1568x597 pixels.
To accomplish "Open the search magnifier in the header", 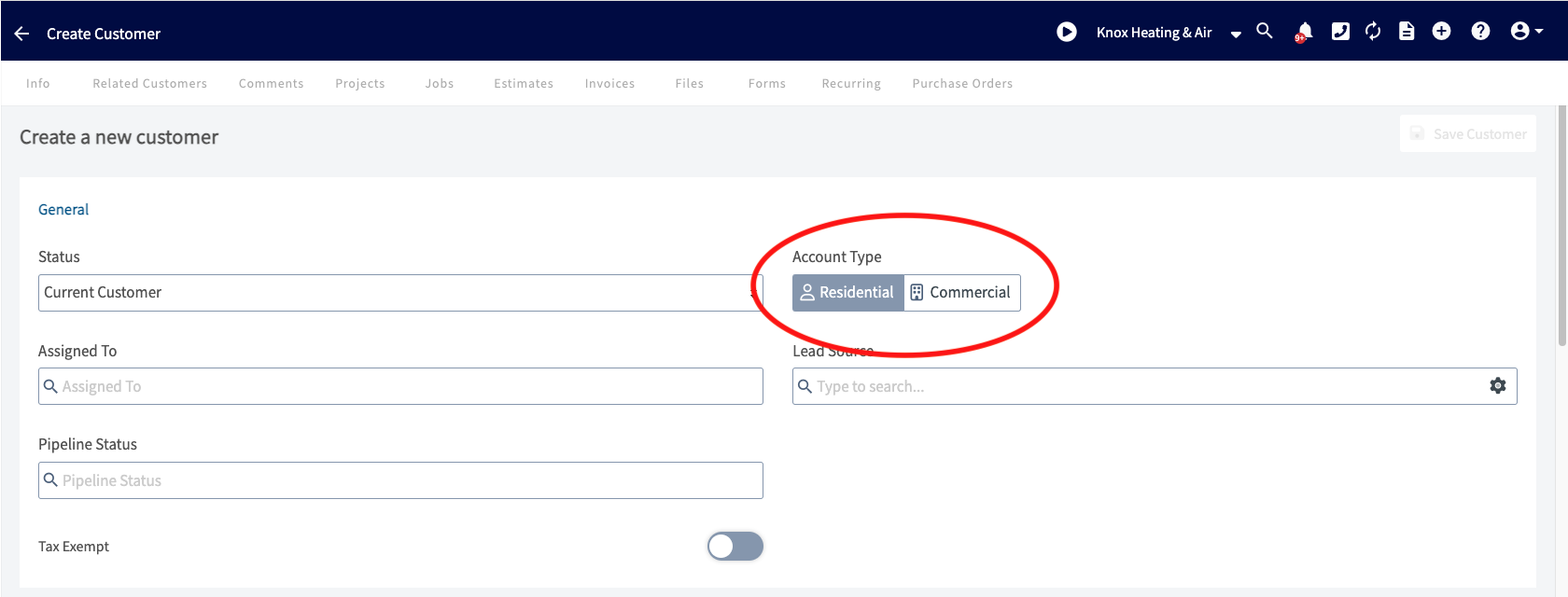I will point(1265,31).
